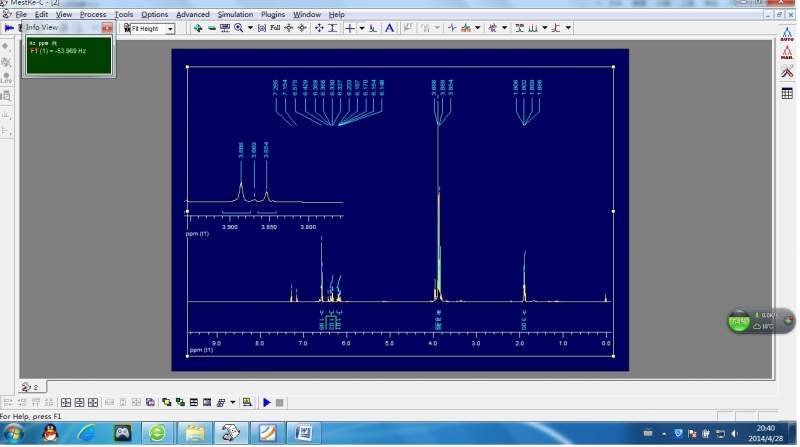Click the red-green peaks icon
Viewport: 800px width, 447px height.
point(466,28)
